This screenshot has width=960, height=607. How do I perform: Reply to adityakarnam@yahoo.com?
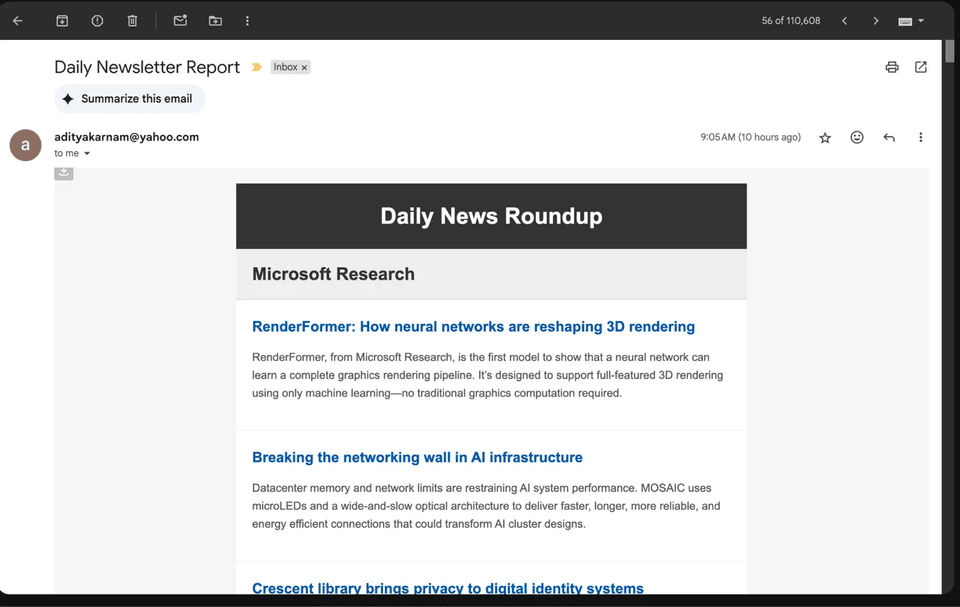coord(889,137)
